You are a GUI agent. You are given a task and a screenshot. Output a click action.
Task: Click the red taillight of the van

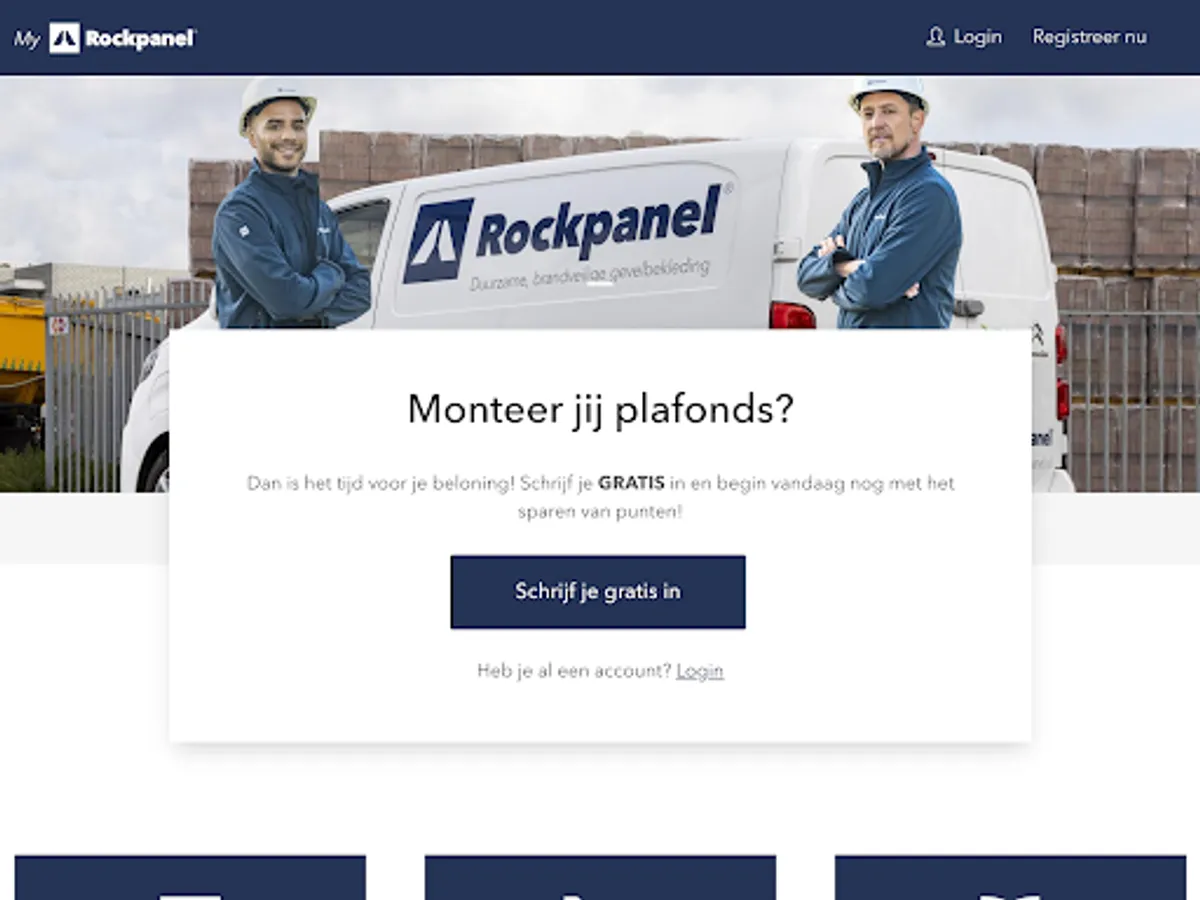click(x=792, y=315)
